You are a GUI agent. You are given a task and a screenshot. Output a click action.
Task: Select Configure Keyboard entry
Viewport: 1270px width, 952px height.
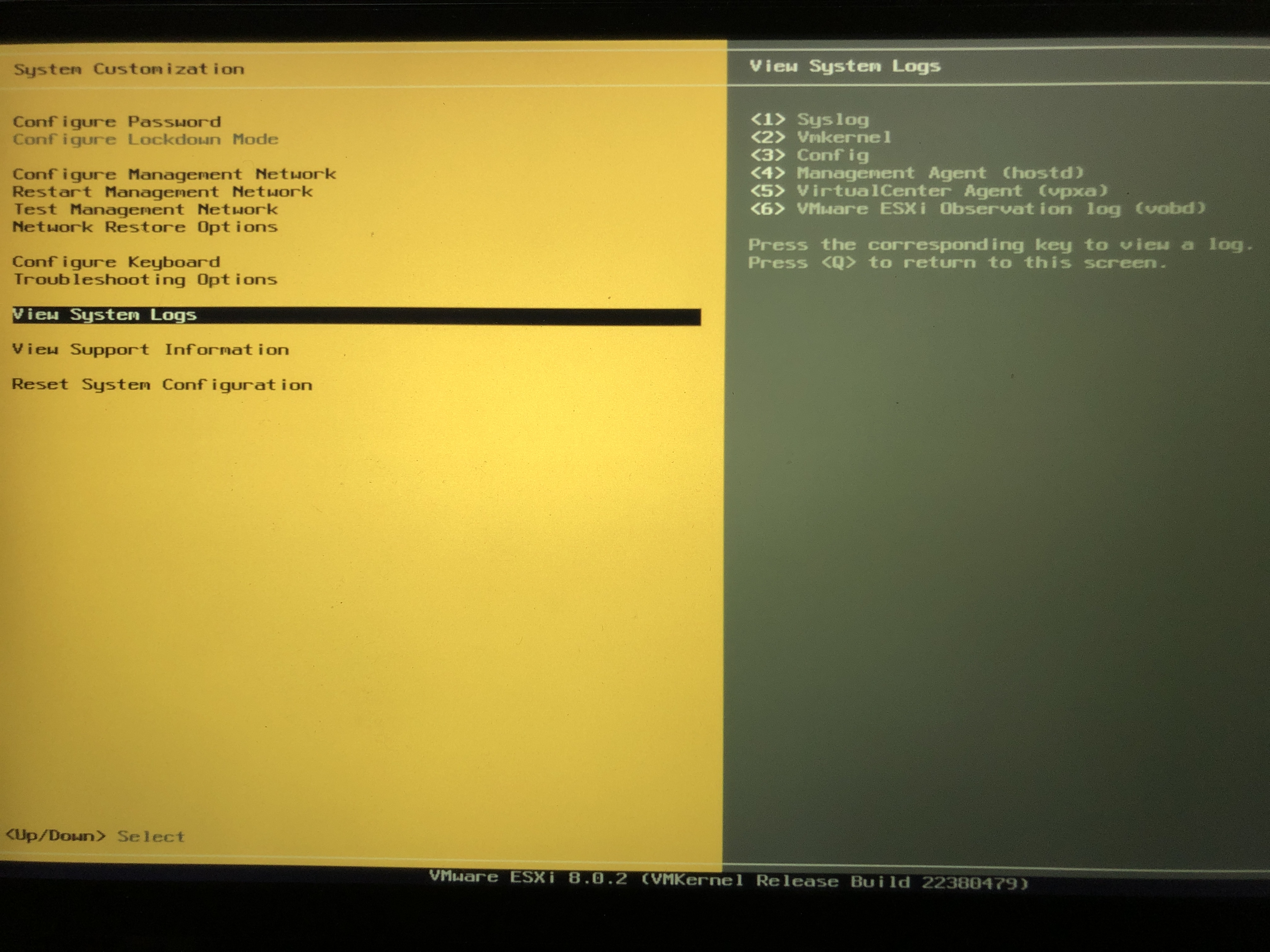[117, 262]
